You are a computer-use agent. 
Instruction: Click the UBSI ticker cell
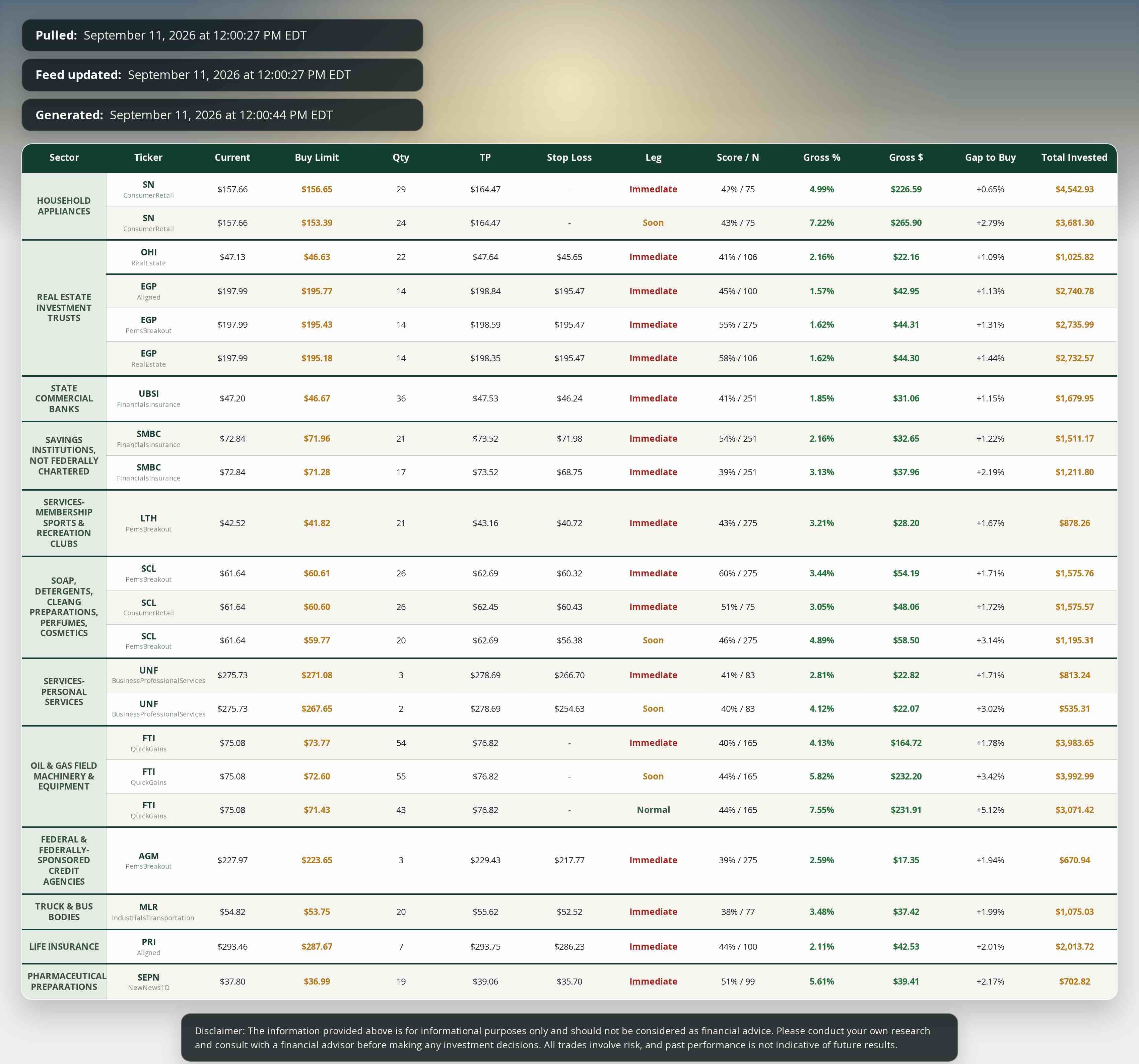pyautogui.click(x=148, y=398)
